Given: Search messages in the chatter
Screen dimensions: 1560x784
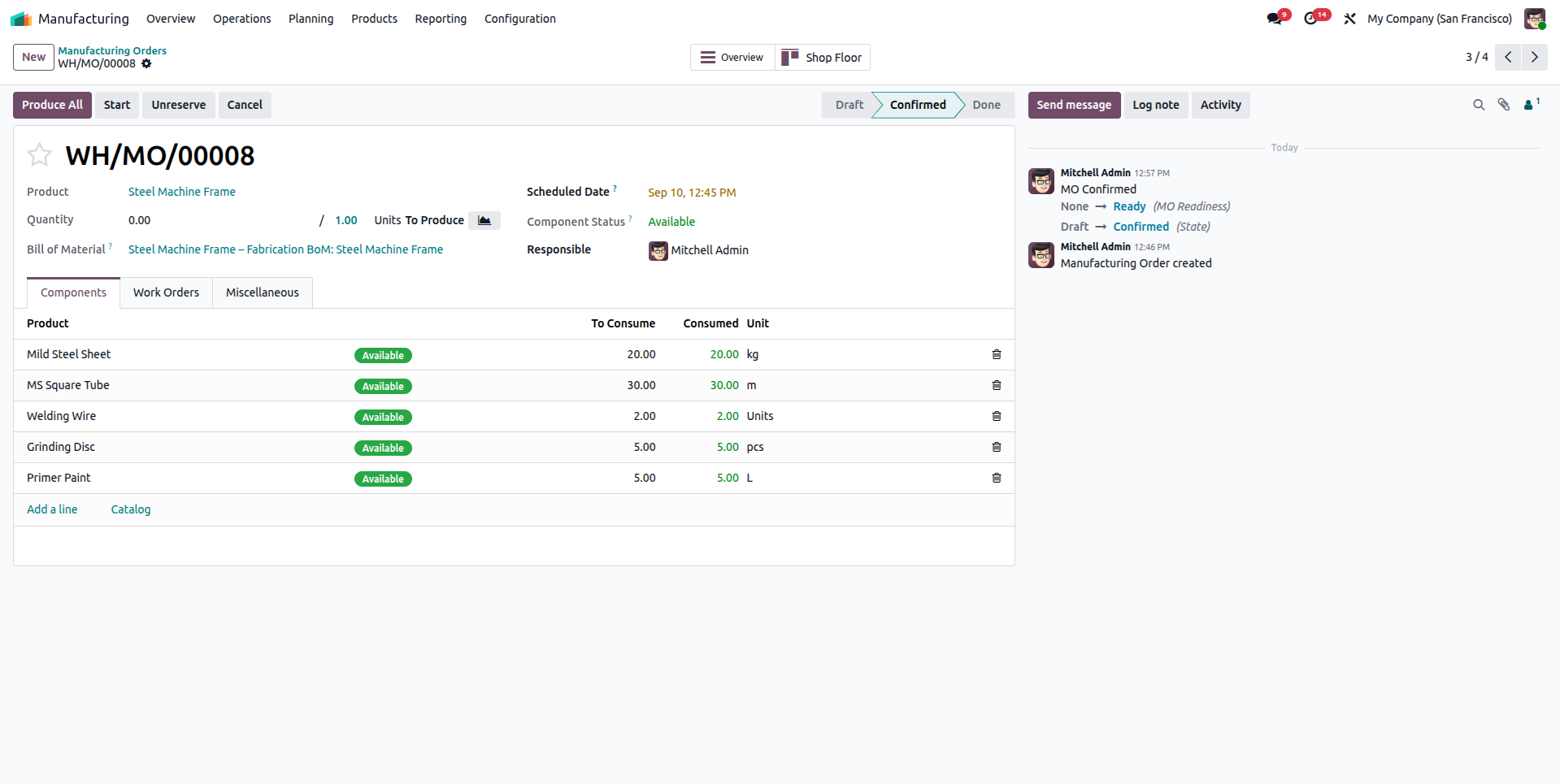Looking at the screenshot, I should 1479,105.
